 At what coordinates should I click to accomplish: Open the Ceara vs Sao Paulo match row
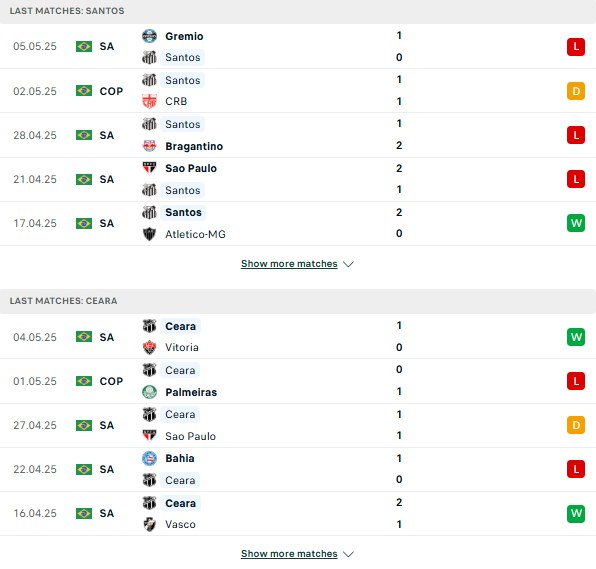(298, 425)
